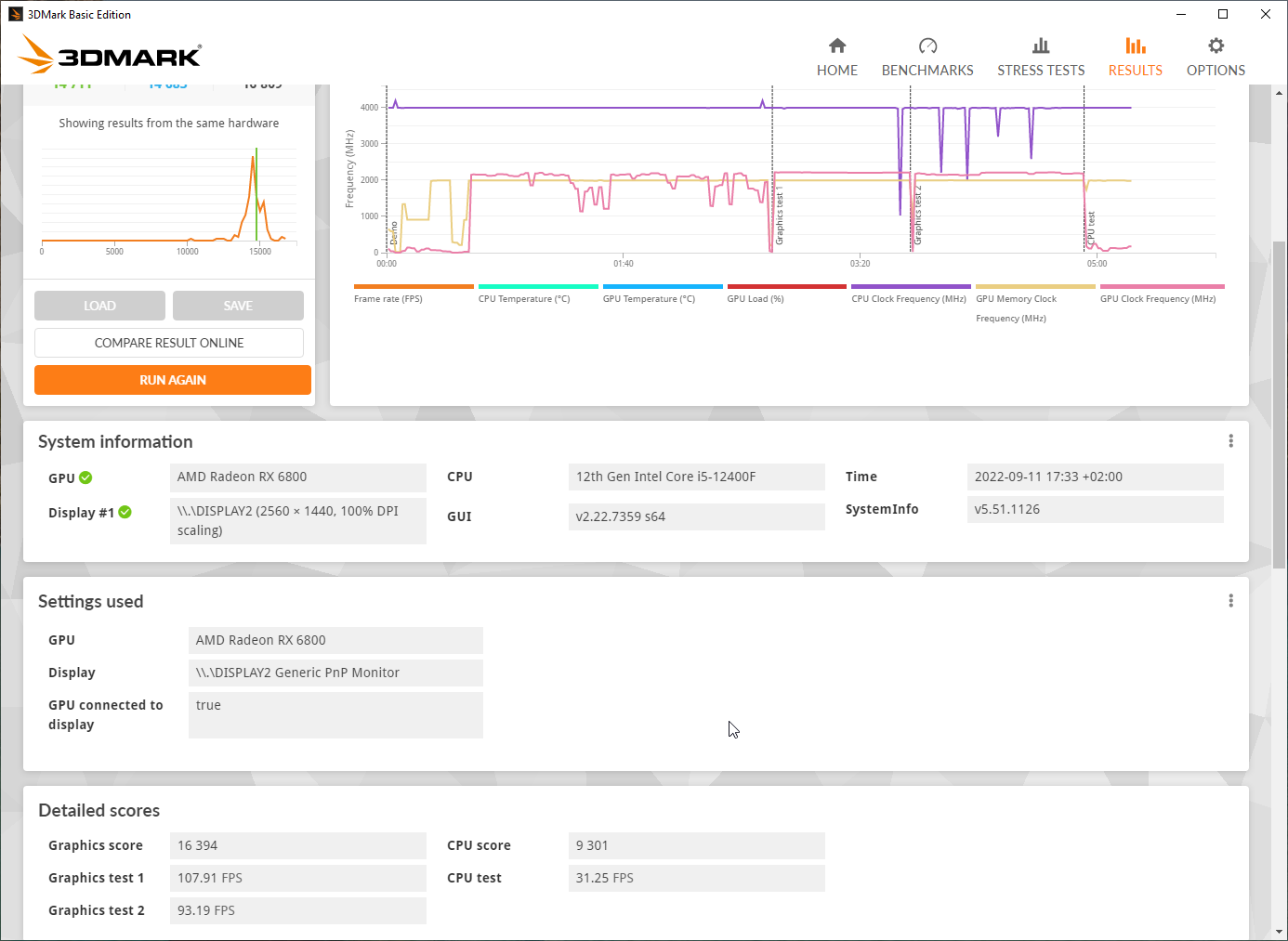Click COMPARE RESULT ONLINE
This screenshot has height=941, width=1288.
(x=169, y=343)
